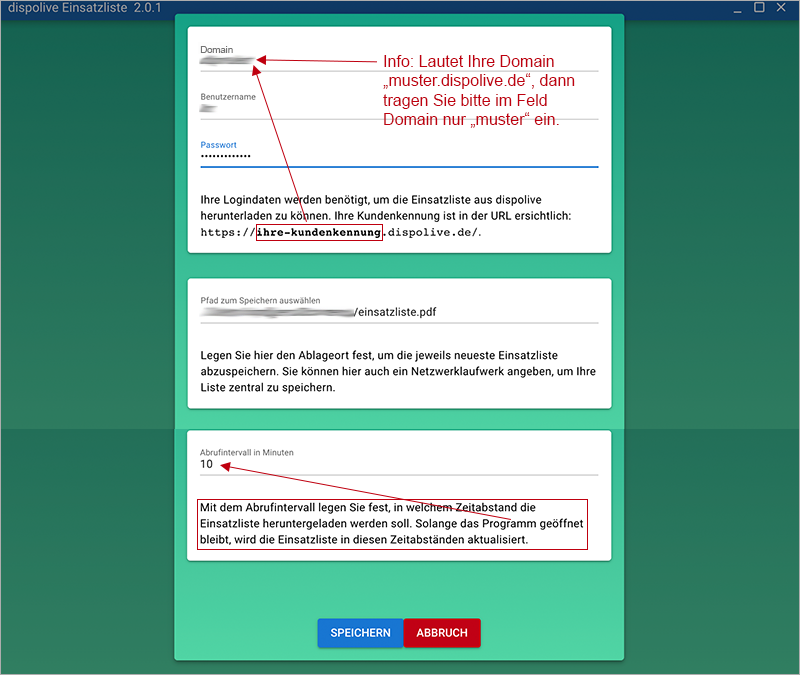Maximize the dispolive Einsatzliste window
800x675 pixels.
[759, 8]
